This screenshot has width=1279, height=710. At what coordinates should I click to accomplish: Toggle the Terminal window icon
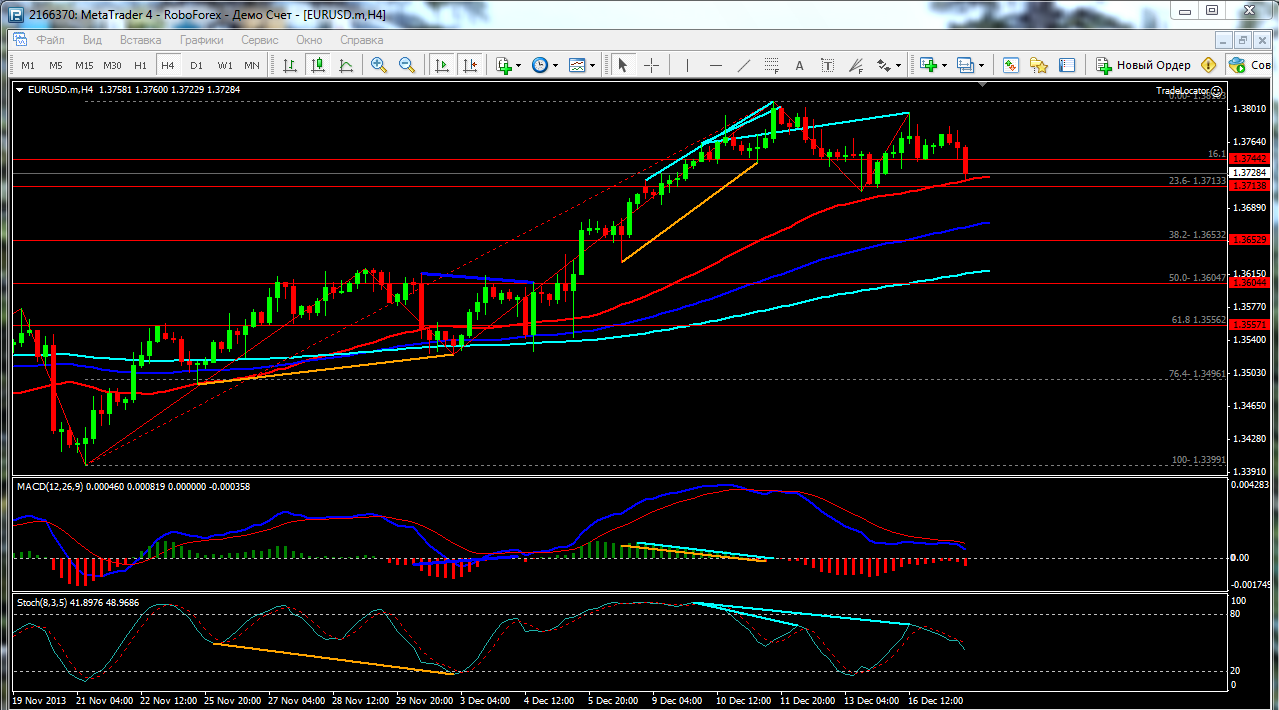(x=1067, y=65)
